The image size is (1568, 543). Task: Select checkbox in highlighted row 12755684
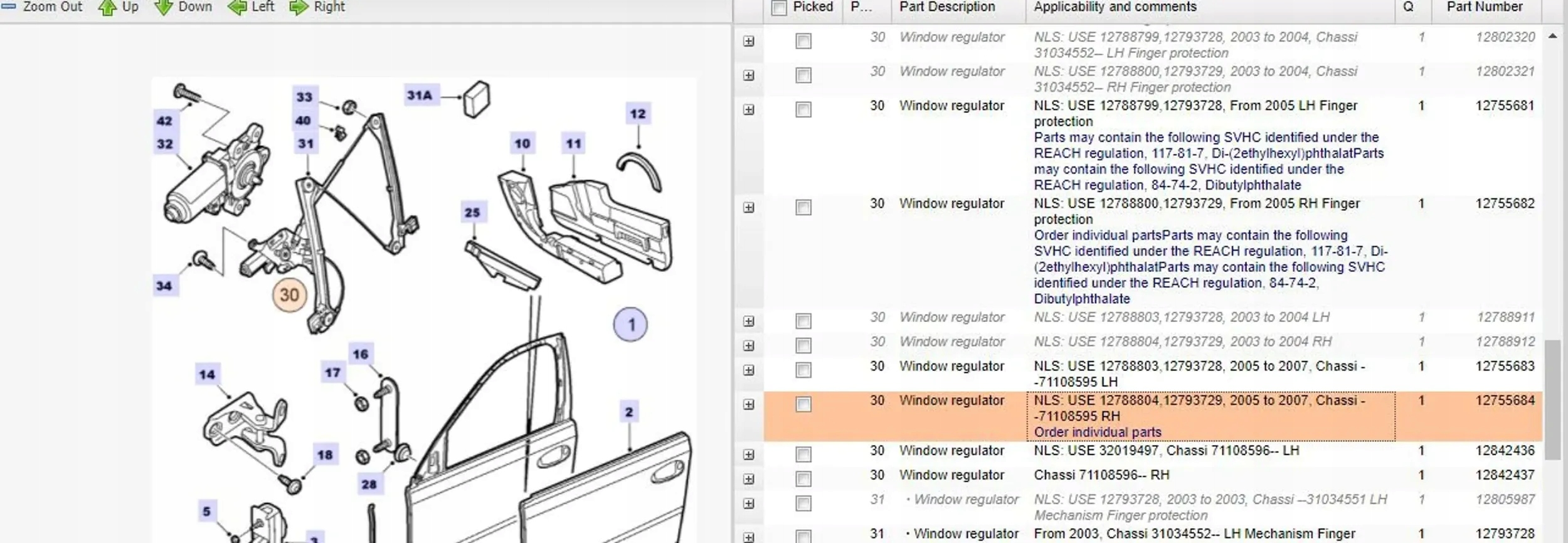(803, 404)
